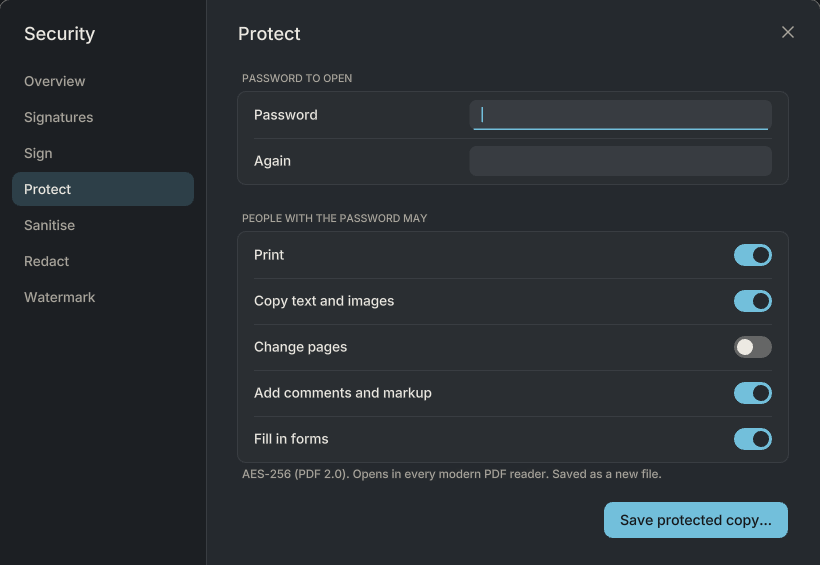
Task: Disable the Print permission toggle
Action: tap(753, 255)
